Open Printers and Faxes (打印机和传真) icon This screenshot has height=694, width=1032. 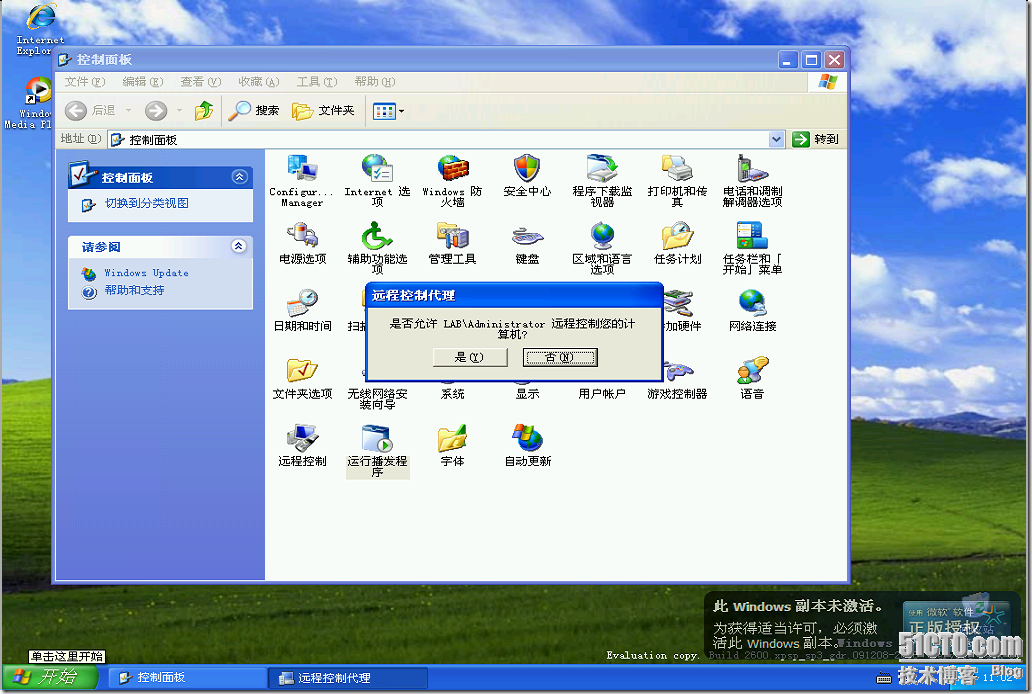pyautogui.click(x=677, y=180)
